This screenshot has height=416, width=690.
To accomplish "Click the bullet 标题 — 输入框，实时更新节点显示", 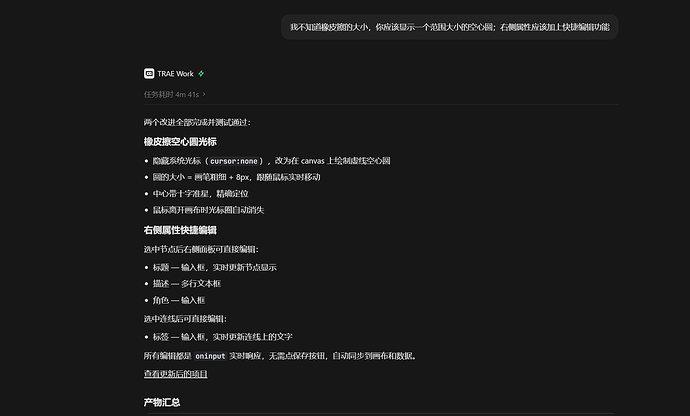I will click(x=215, y=267).
